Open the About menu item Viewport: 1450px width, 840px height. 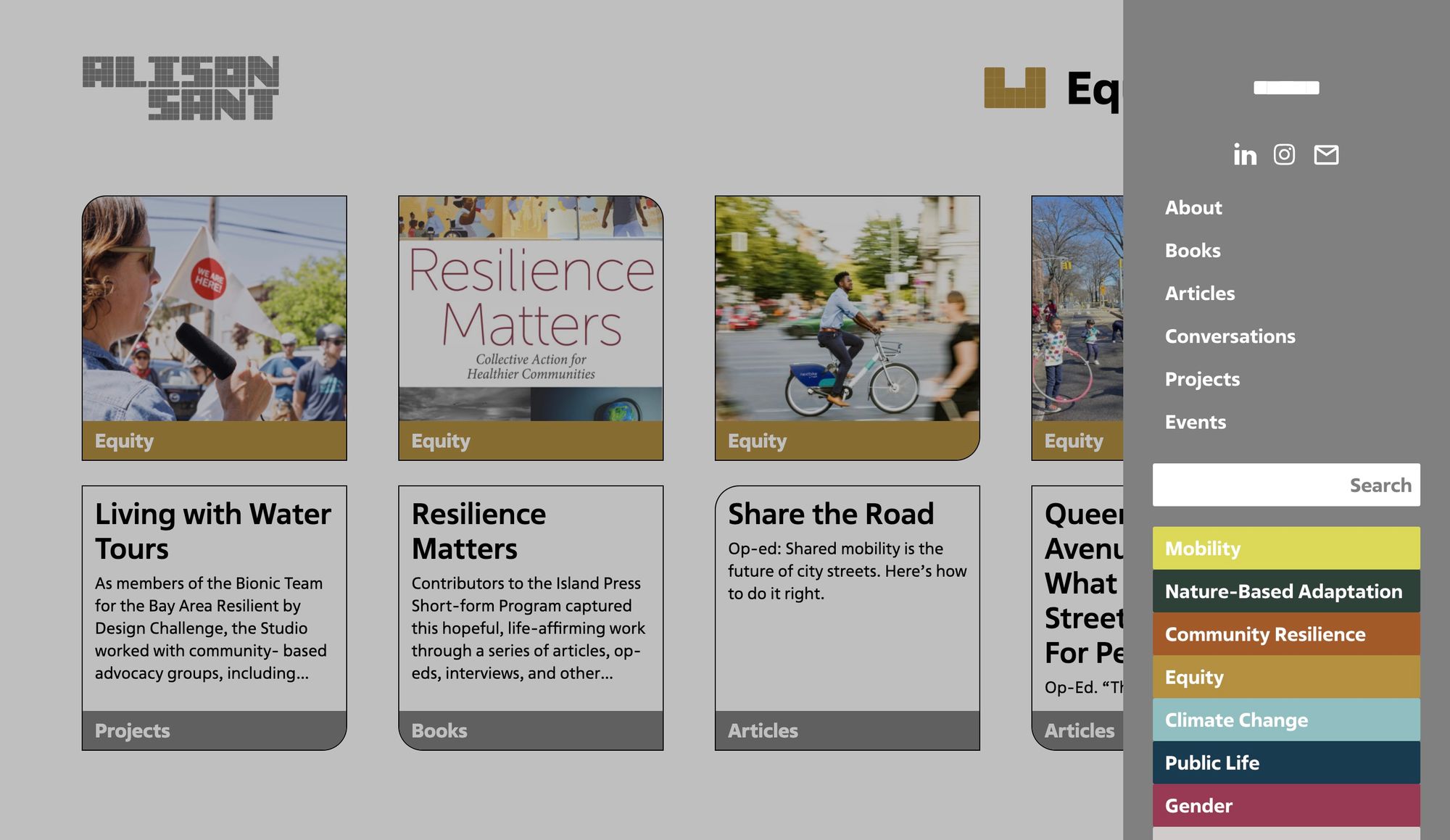pos(1193,208)
